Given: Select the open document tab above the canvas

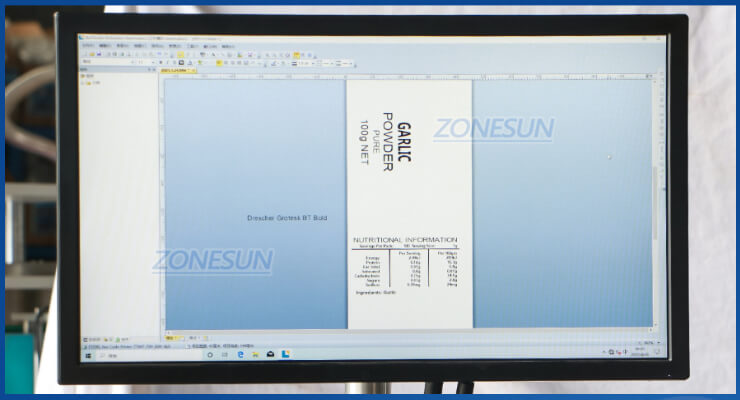Looking at the screenshot, I should [176, 71].
